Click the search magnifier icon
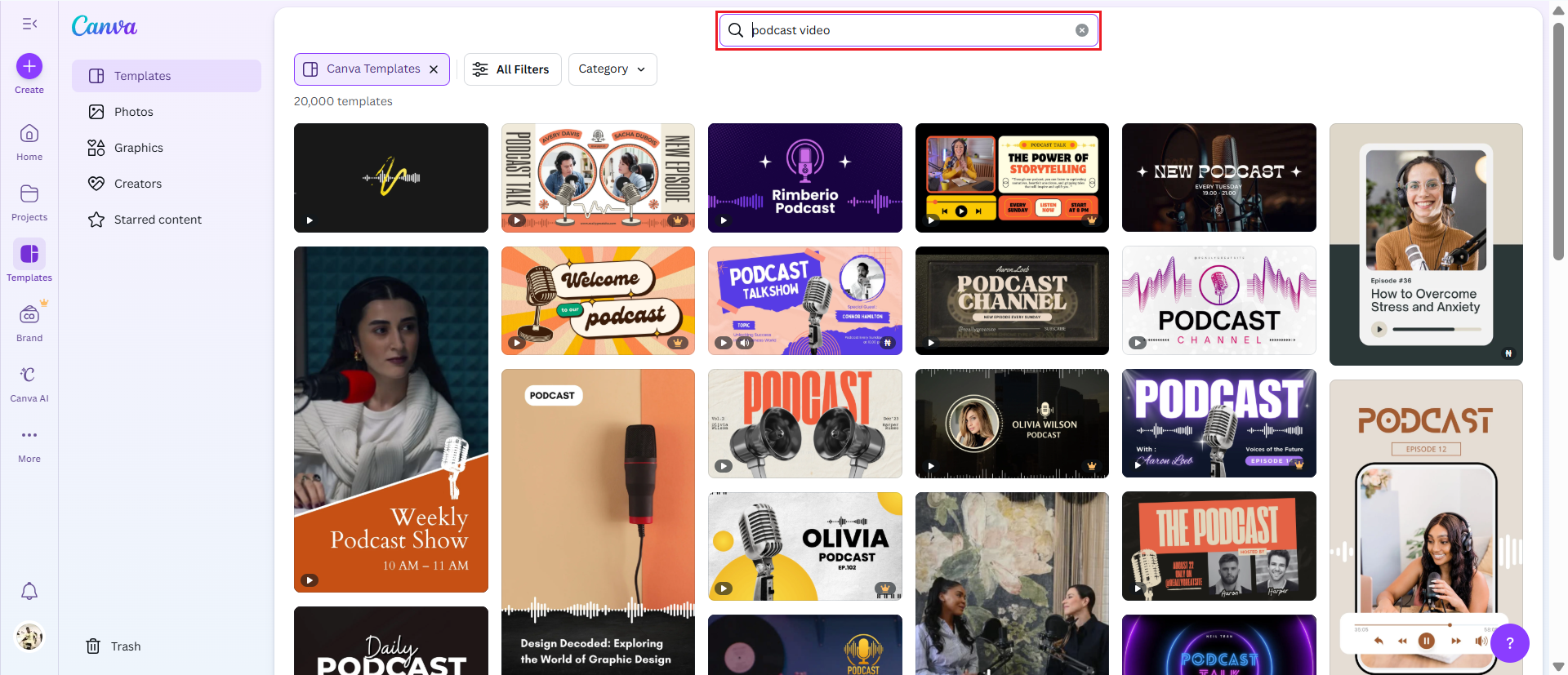 [x=736, y=30]
